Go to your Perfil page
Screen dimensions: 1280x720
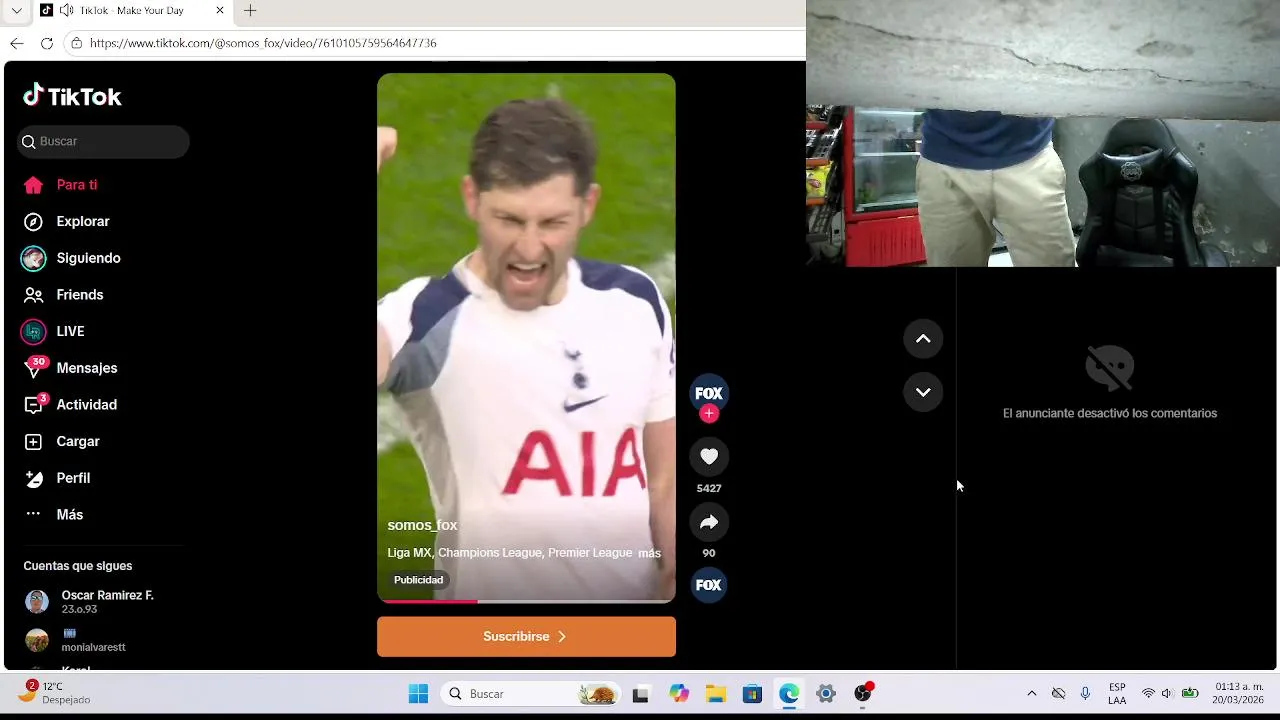(57, 478)
